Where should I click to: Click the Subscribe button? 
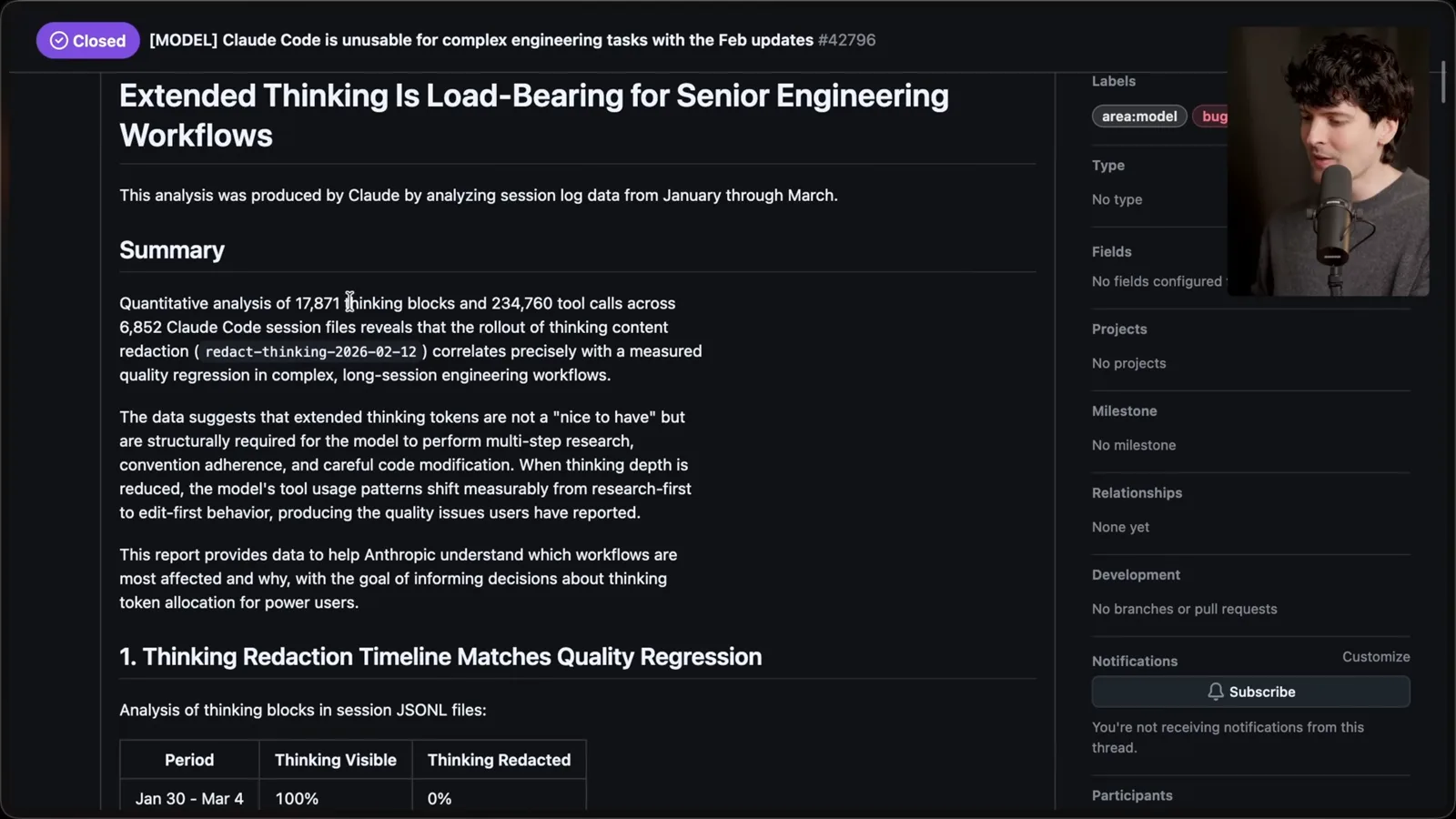pyautogui.click(x=1250, y=692)
